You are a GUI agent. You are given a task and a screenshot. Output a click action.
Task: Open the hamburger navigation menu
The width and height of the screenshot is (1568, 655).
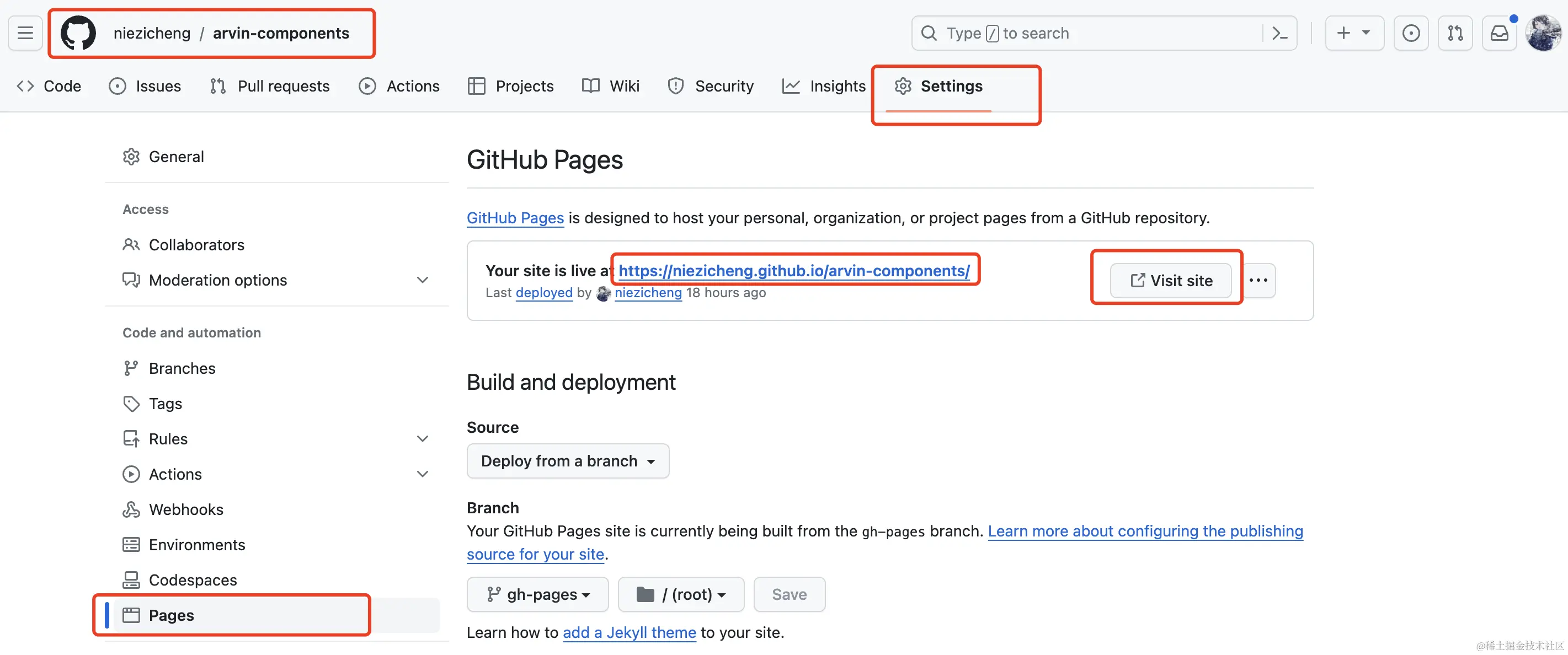point(25,33)
